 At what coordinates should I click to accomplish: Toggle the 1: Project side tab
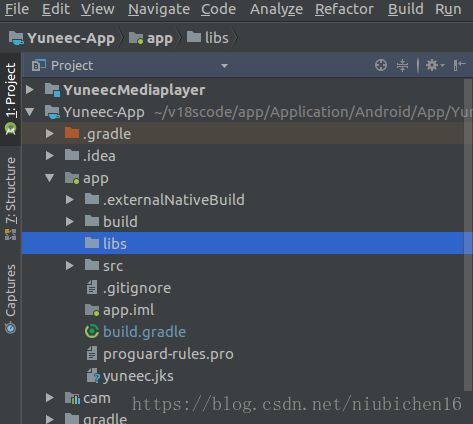click(11, 99)
